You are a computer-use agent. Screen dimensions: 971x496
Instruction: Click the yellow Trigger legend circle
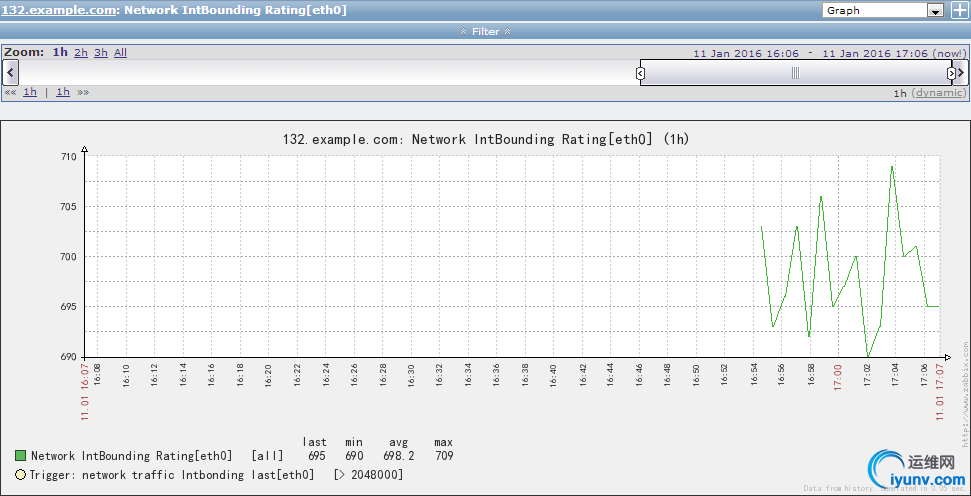tap(20, 475)
